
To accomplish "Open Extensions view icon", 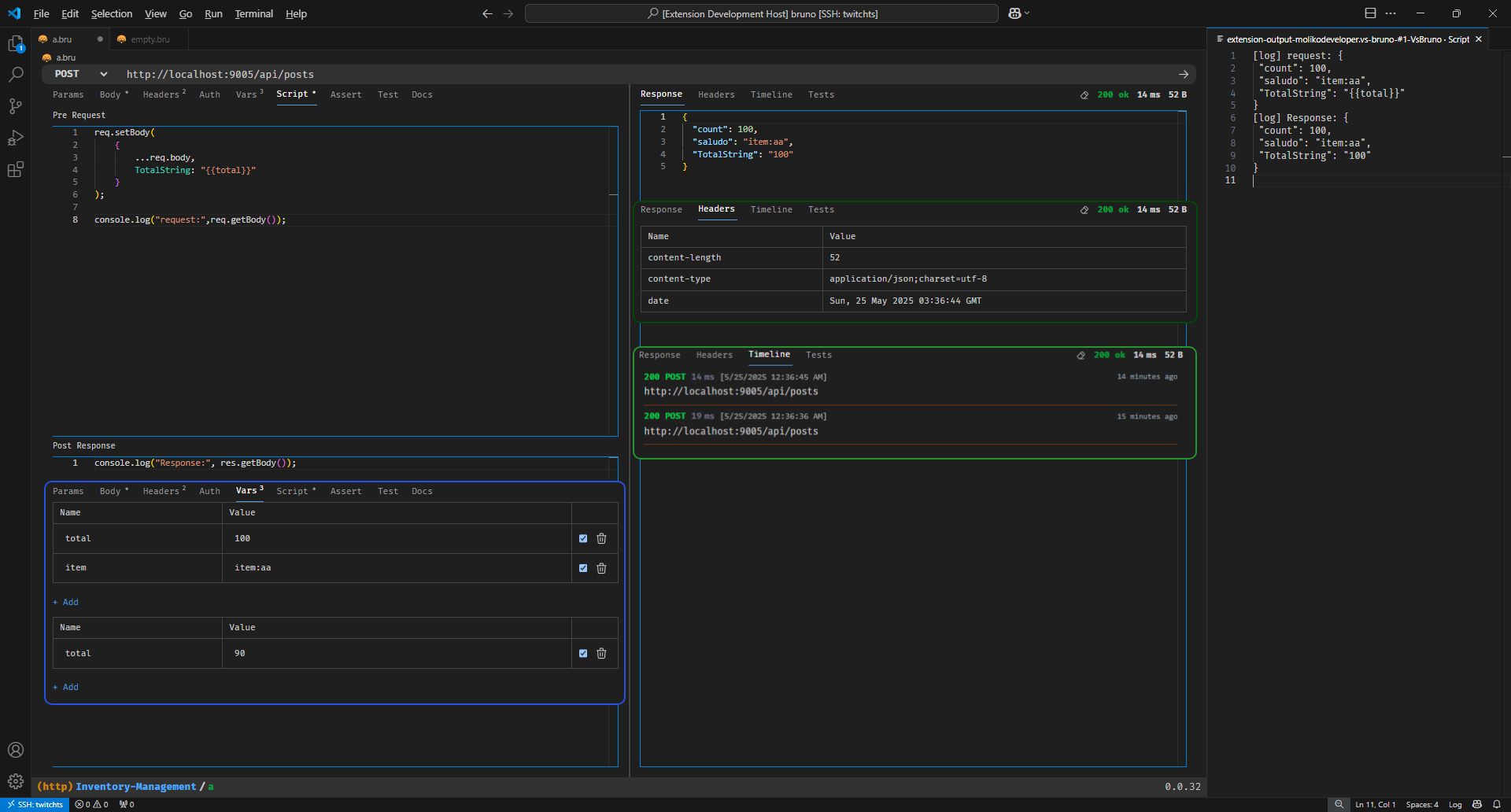I will (x=15, y=169).
